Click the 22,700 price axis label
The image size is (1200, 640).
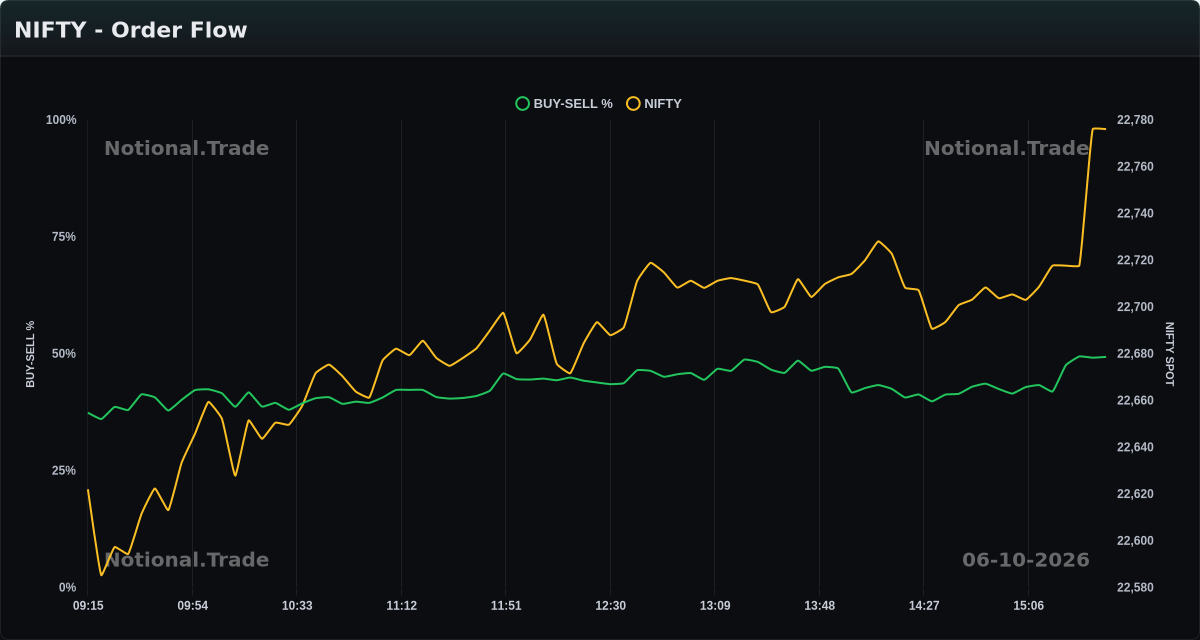coord(1135,307)
